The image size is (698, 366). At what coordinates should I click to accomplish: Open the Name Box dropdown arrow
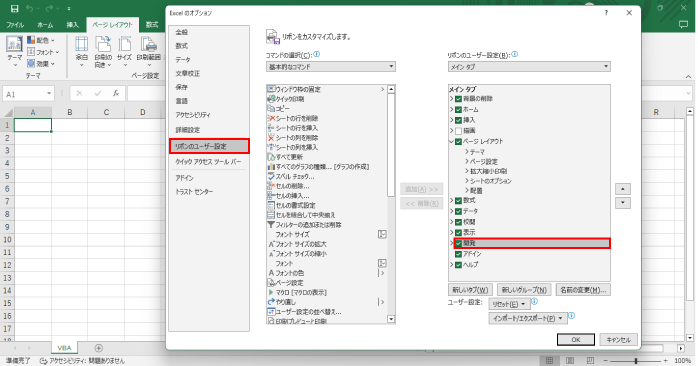pos(49,94)
